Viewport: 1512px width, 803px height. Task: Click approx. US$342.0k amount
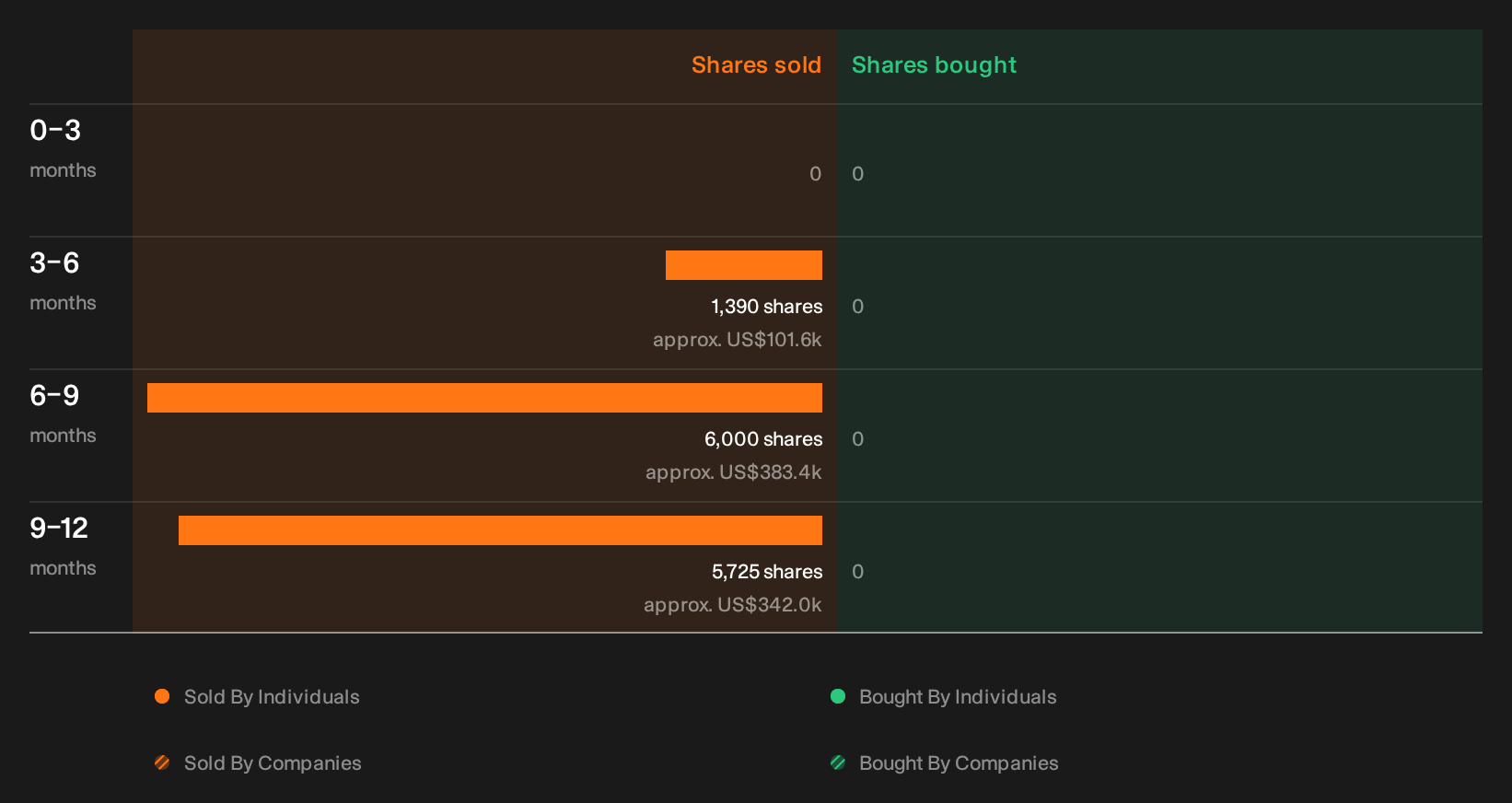pos(732,605)
